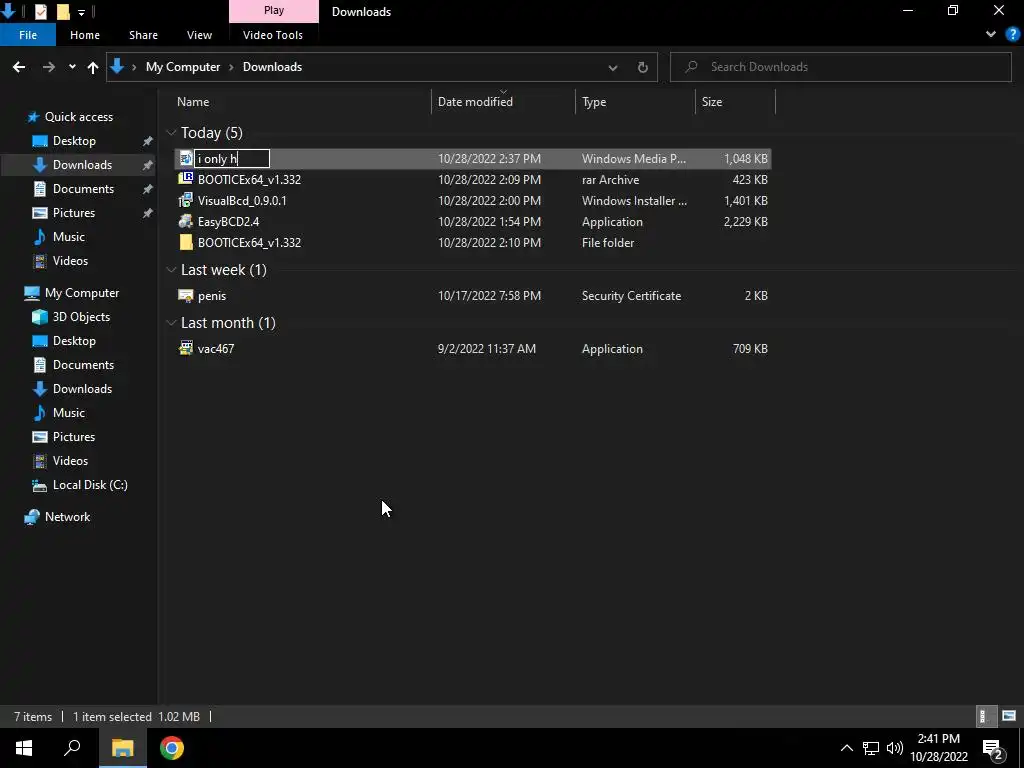Open the recent locations dropdown arrow
Viewport: 1024px width, 768px height.
tap(72, 67)
